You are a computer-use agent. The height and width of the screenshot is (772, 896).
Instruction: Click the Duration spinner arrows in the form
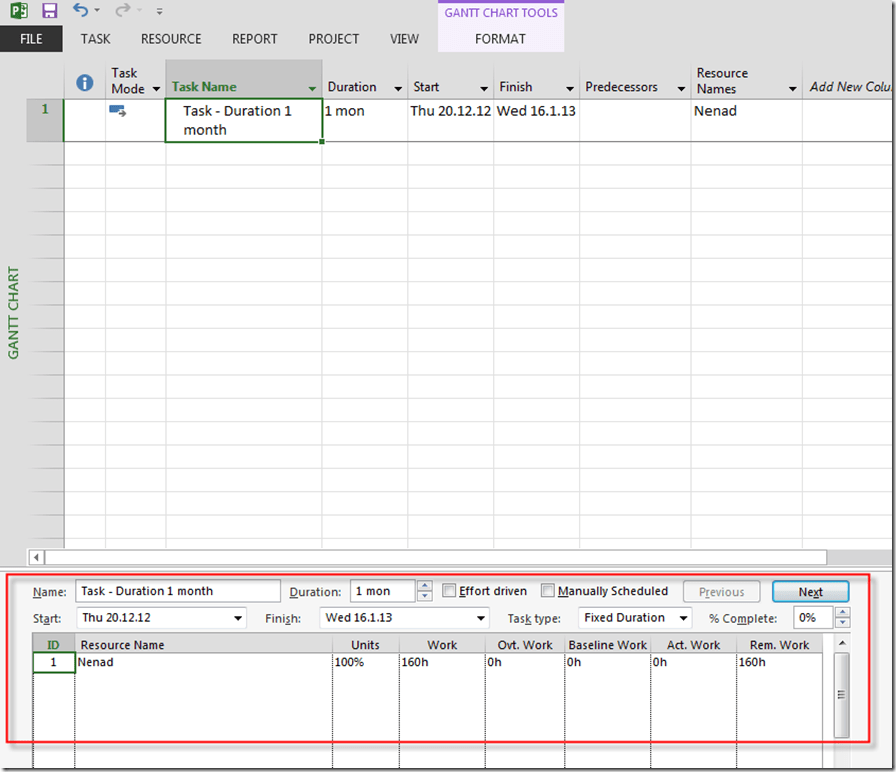coord(425,591)
